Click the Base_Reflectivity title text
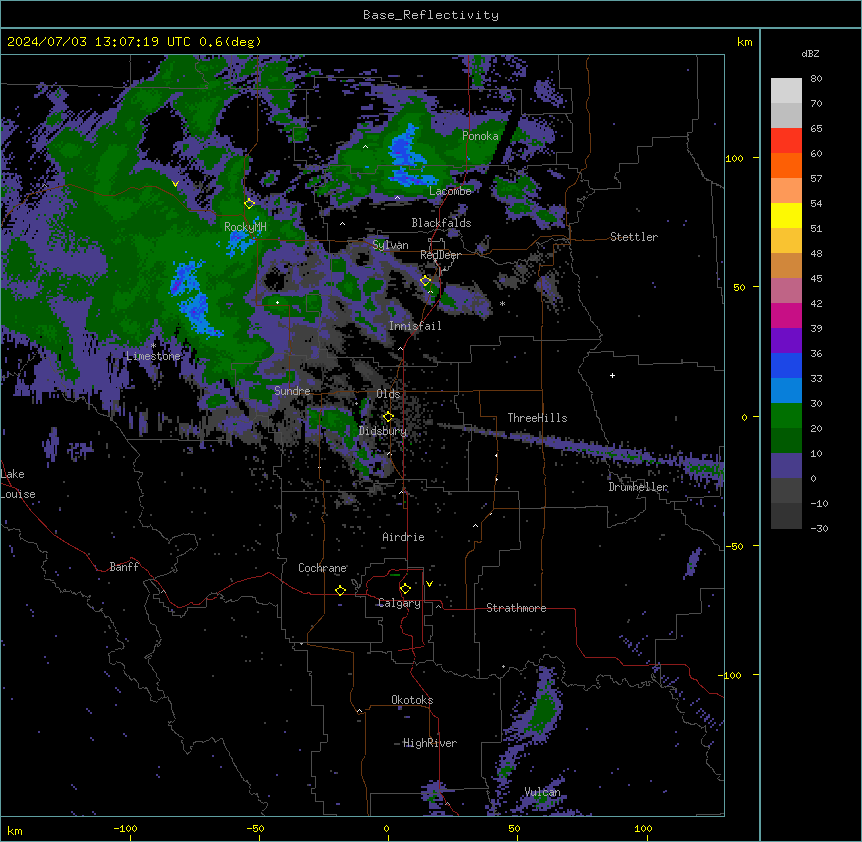862x842 pixels. point(431,15)
